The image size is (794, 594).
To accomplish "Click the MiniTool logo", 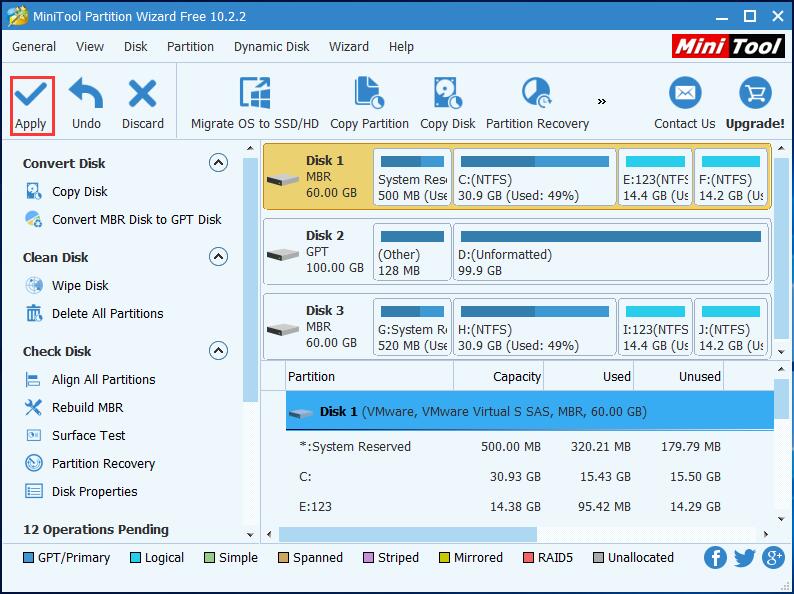I will (x=728, y=47).
